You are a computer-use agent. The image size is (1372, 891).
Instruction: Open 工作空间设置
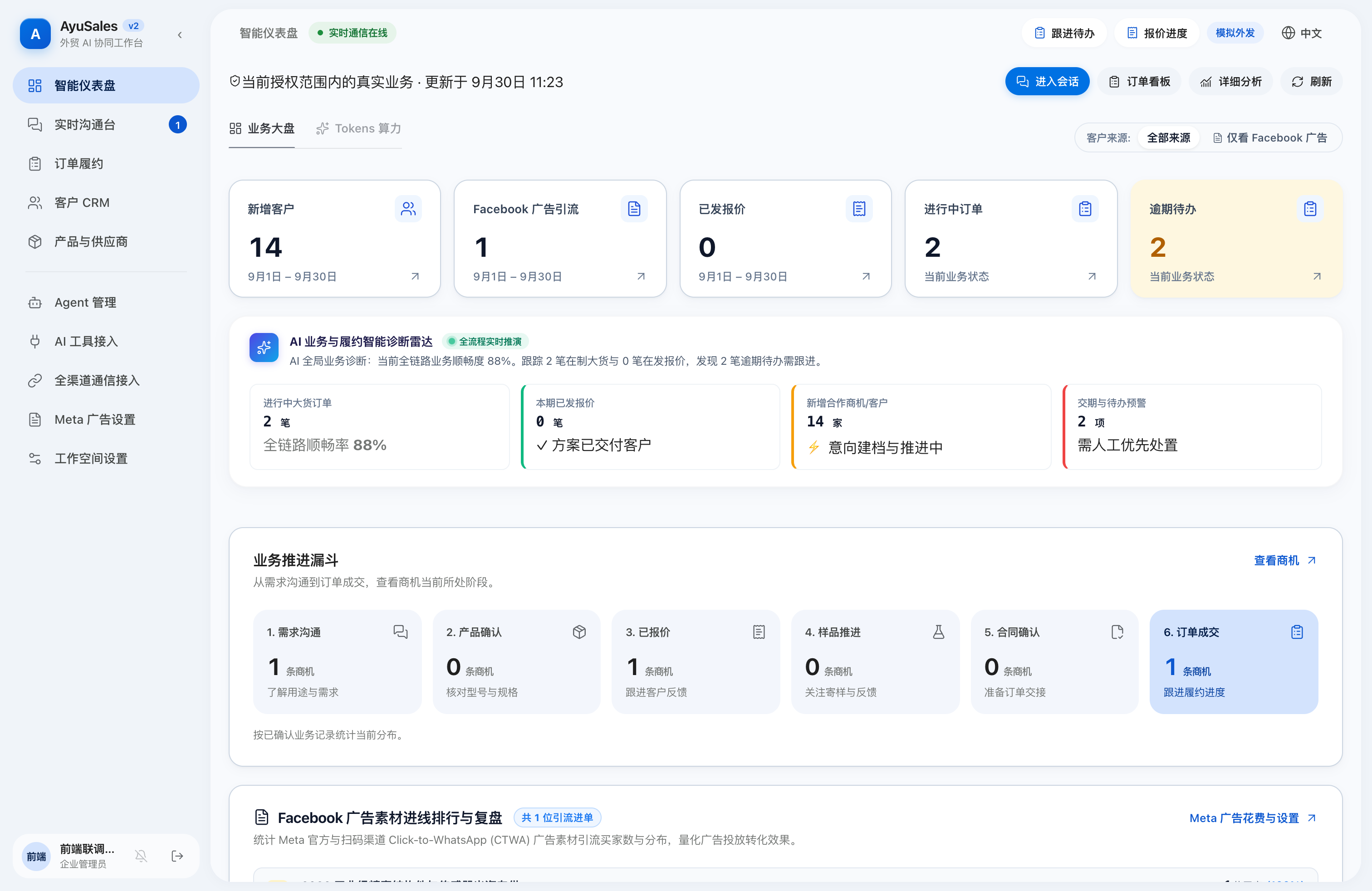coord(106,458)
